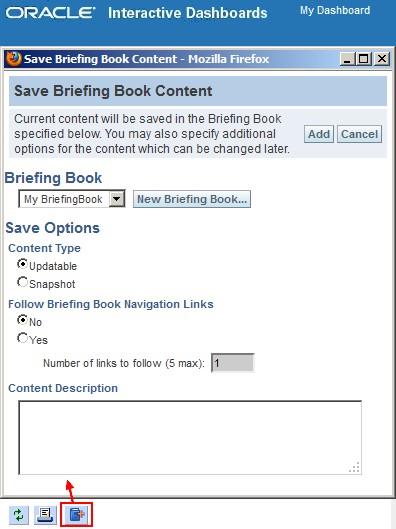Open the My Dashboard tab
The image size is (396, 529).
[335, 10]
